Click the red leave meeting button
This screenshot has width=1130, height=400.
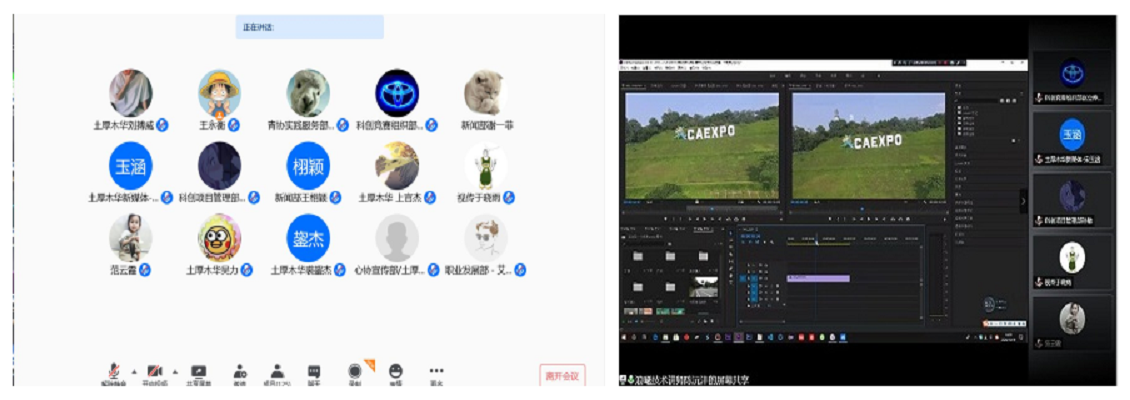pos(562,376)
